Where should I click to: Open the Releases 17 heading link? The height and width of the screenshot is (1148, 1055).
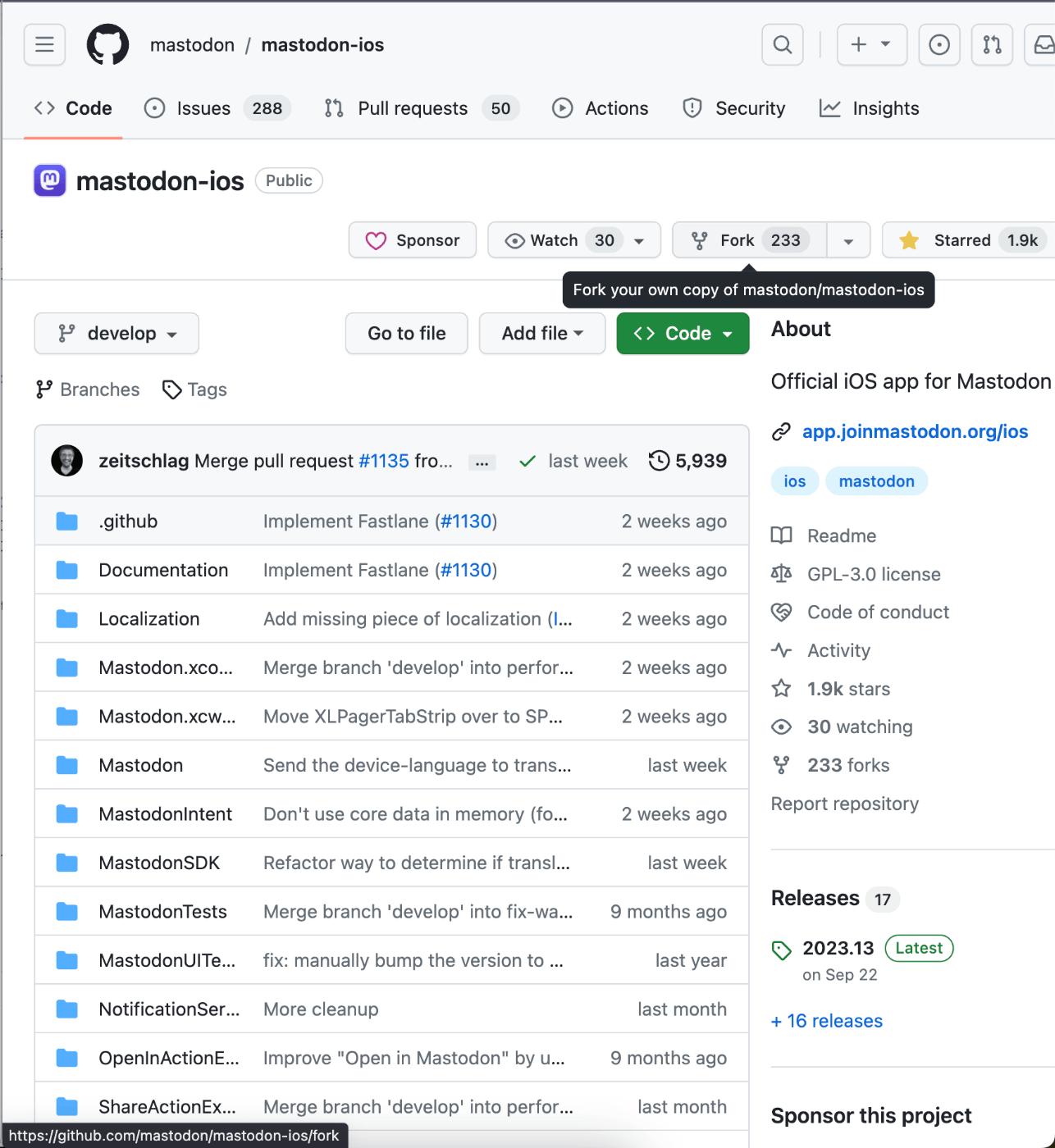835,899
